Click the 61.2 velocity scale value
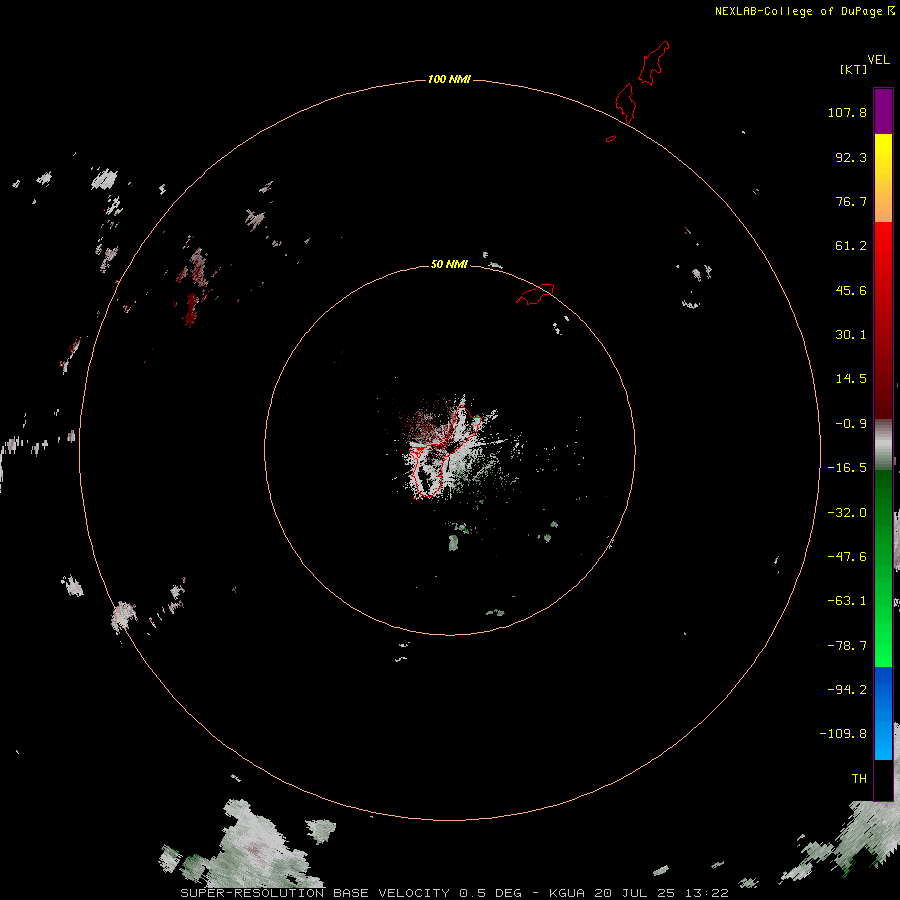 point(851,246)
